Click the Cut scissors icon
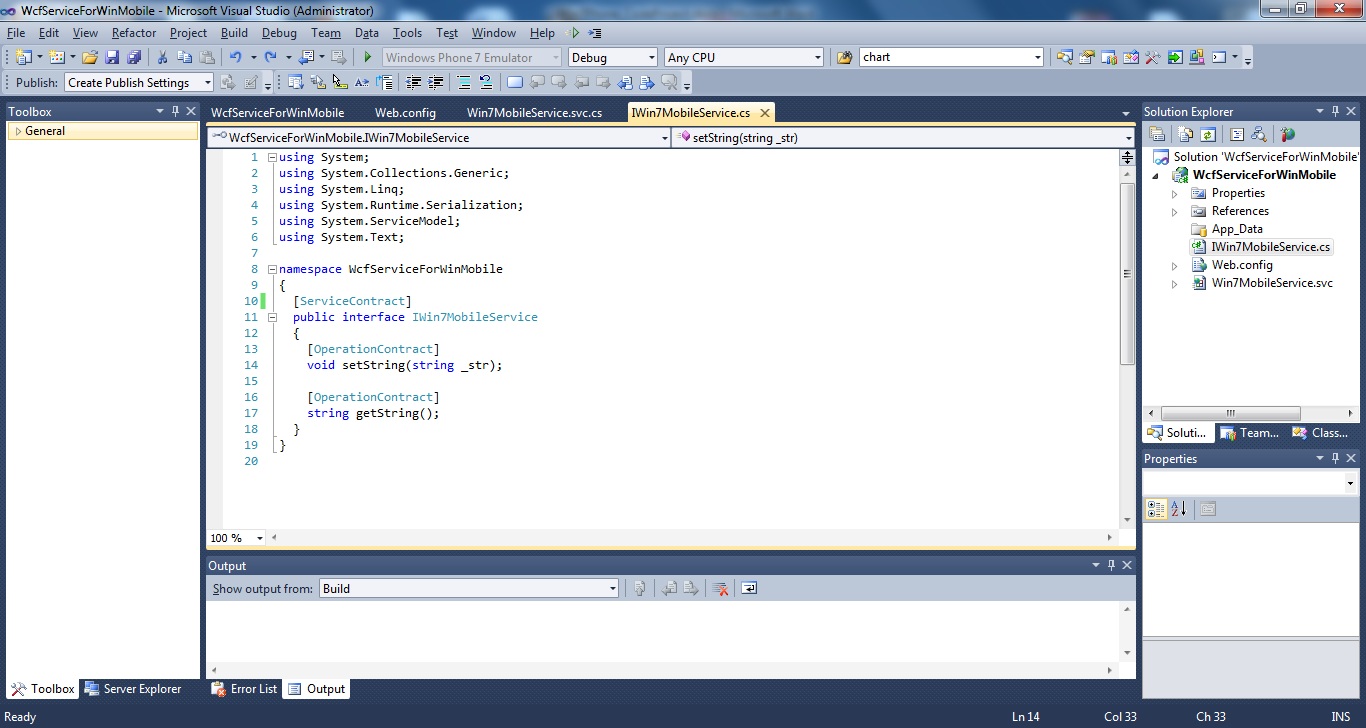Viewport: 1366px width, 728px height. [162, 57]
